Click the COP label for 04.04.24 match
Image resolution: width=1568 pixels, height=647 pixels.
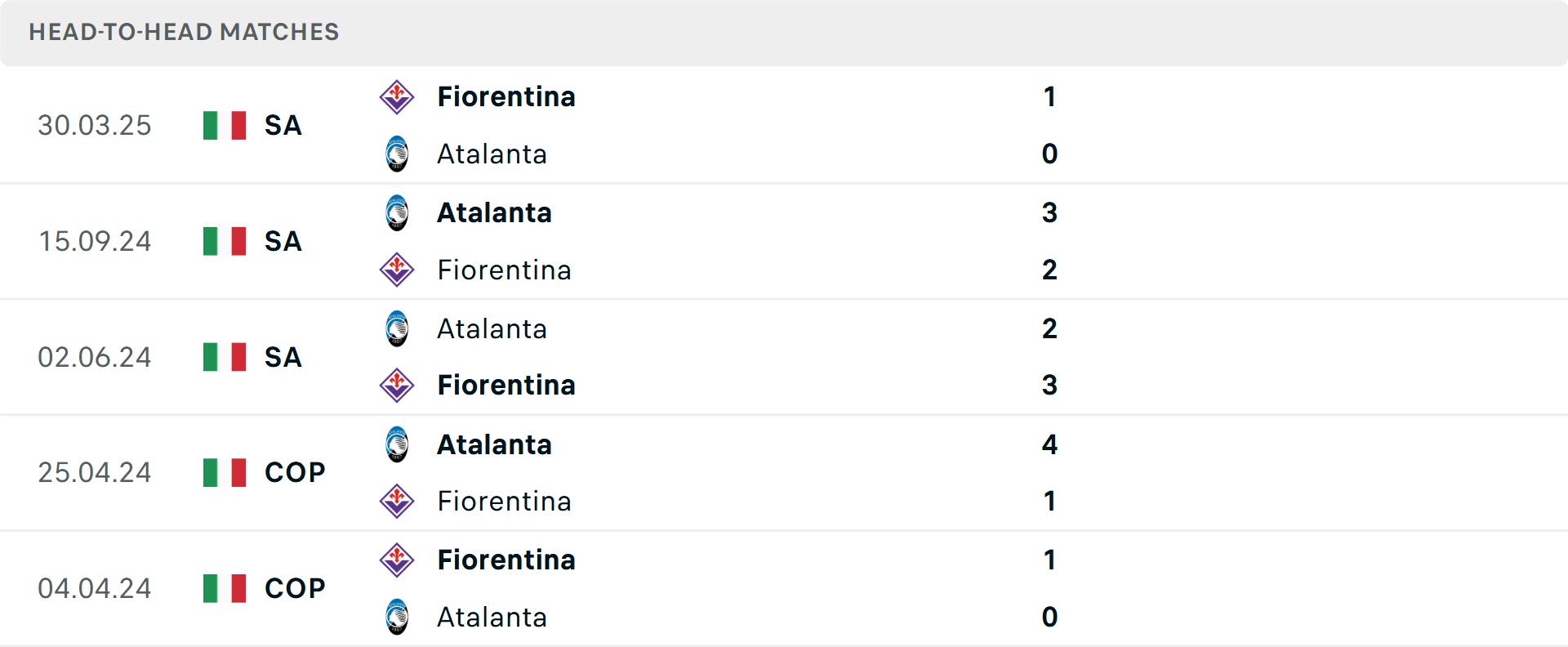click(x=295, y=588)
